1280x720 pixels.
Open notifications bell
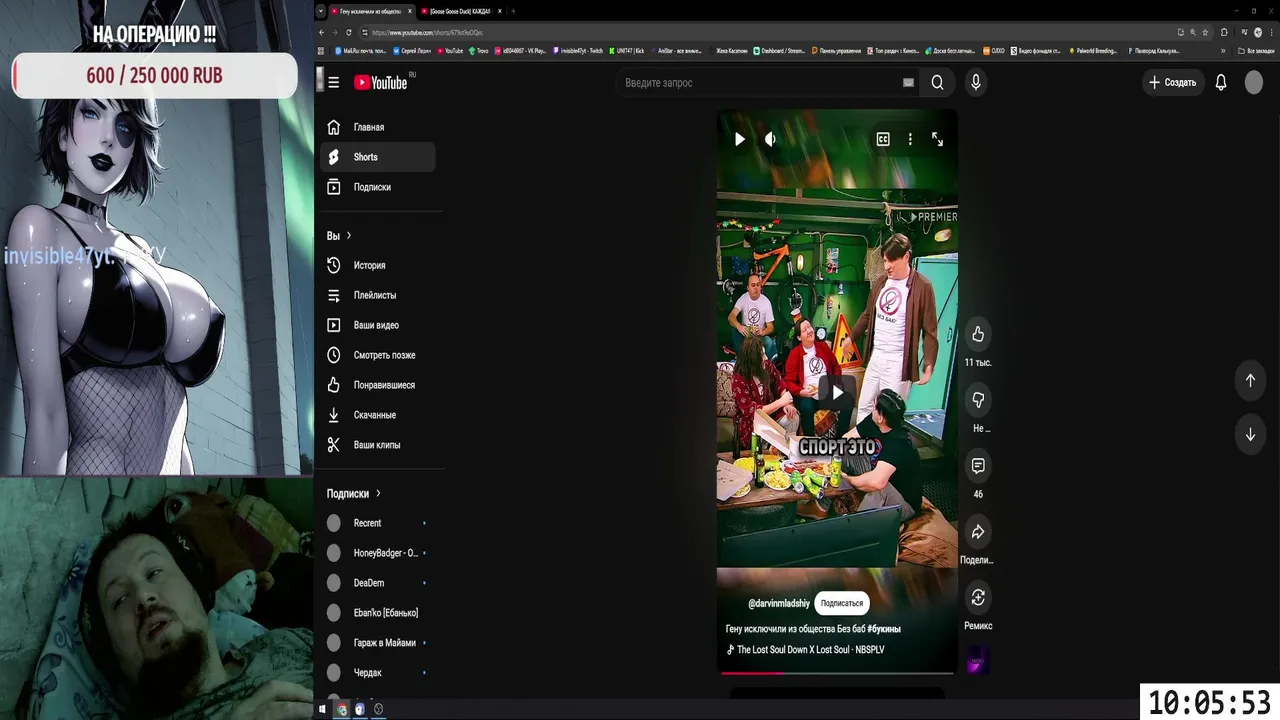pyautogui.click(x=1221, y=82)
